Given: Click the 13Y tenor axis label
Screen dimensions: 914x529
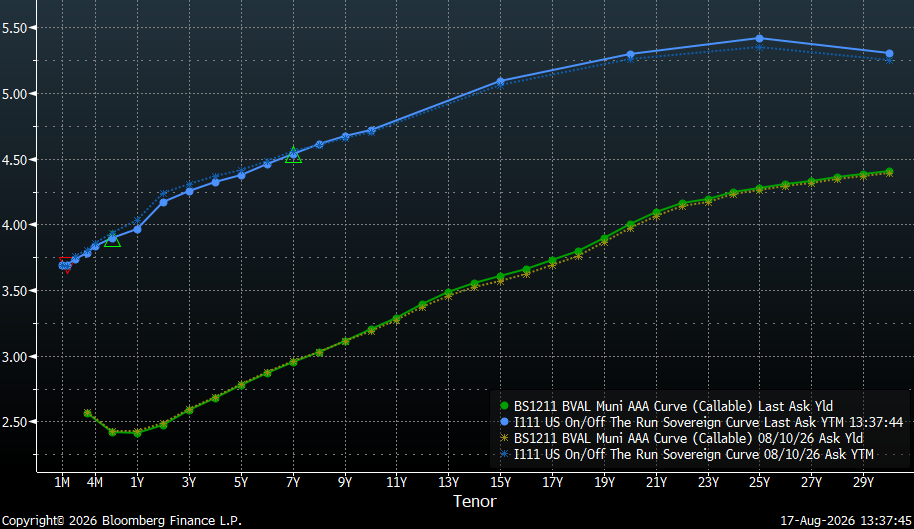Looking at the screenshot, I should 448,482.
